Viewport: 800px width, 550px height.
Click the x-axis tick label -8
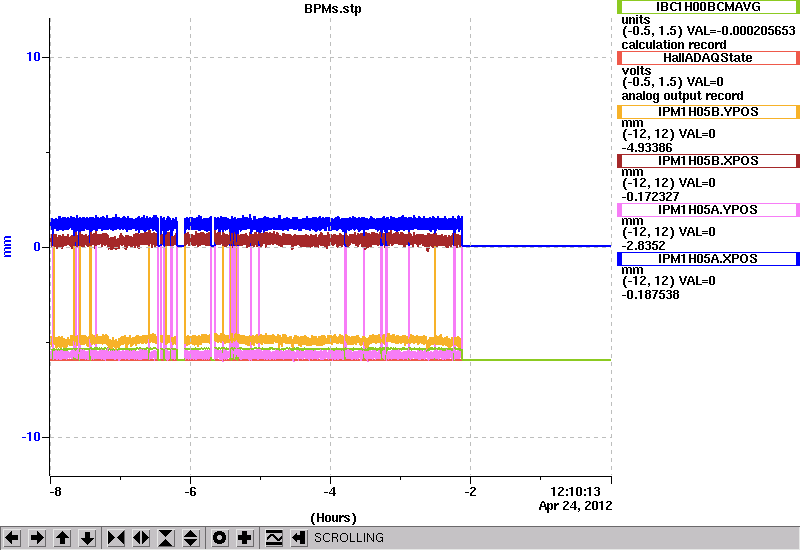(55, 492)
